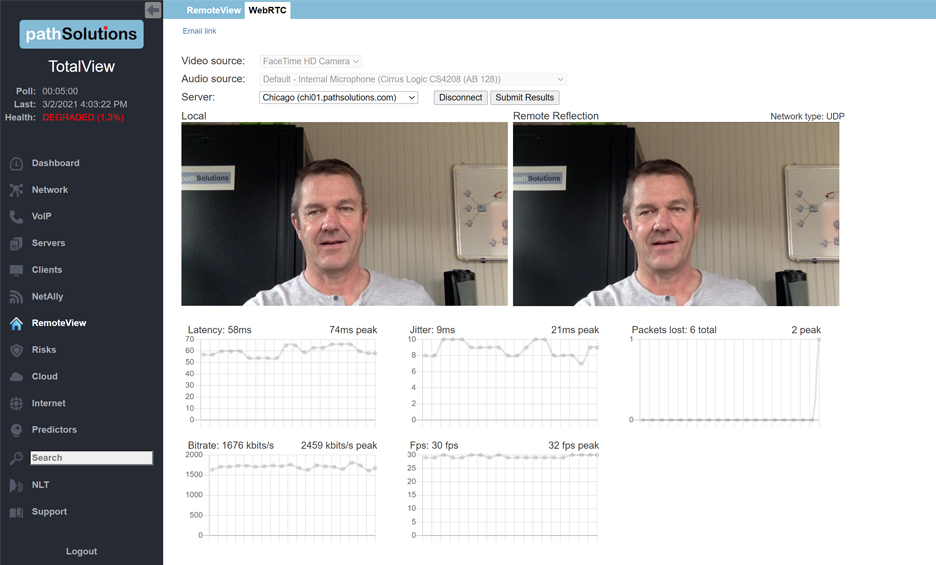Viewport: 936px width, 565px height.
Task: Click the Risks shield icon
Action: pyautogui.click(x=16, y=350)
